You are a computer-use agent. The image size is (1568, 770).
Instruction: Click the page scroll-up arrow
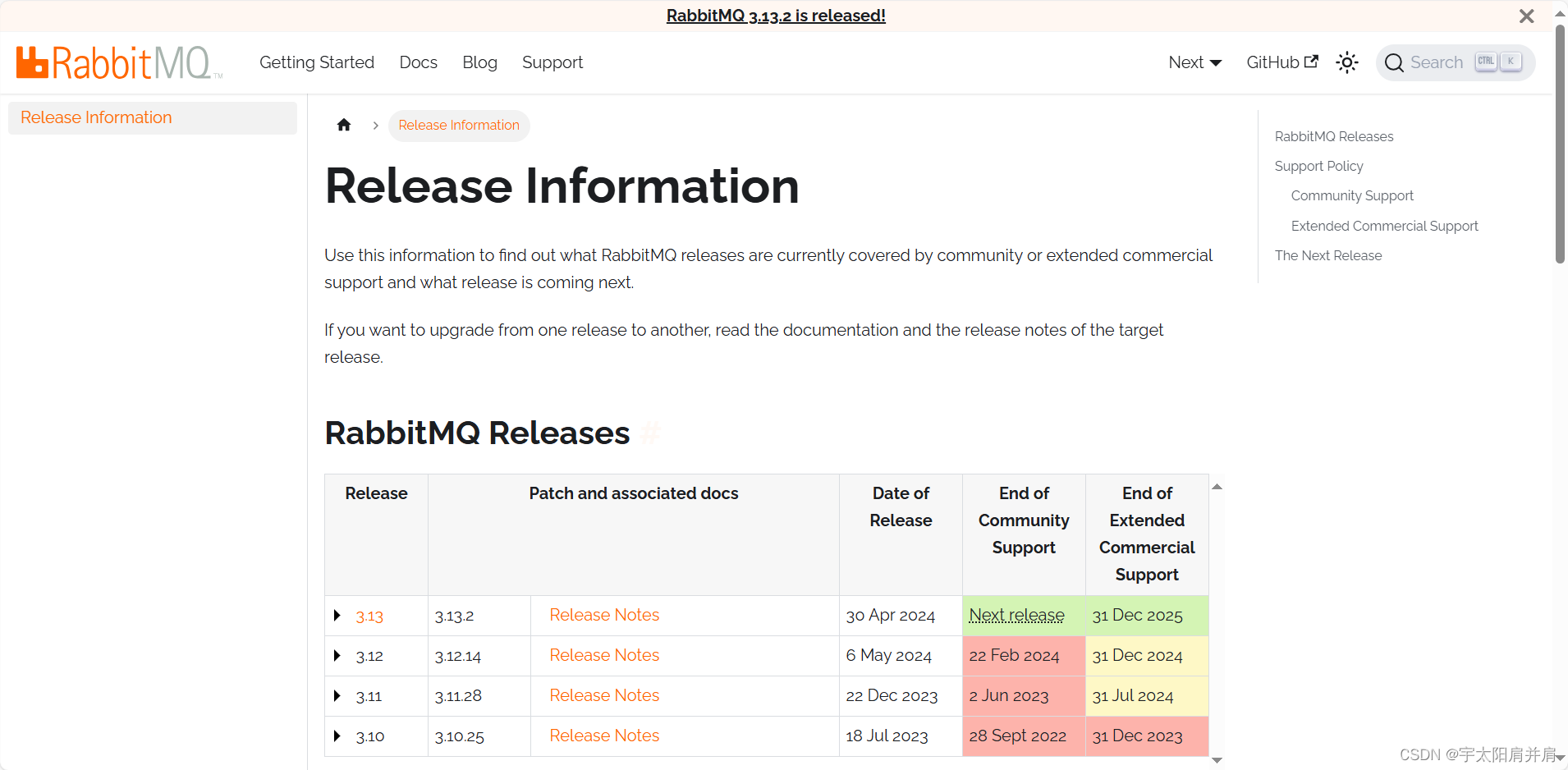tap(1560, 13)
